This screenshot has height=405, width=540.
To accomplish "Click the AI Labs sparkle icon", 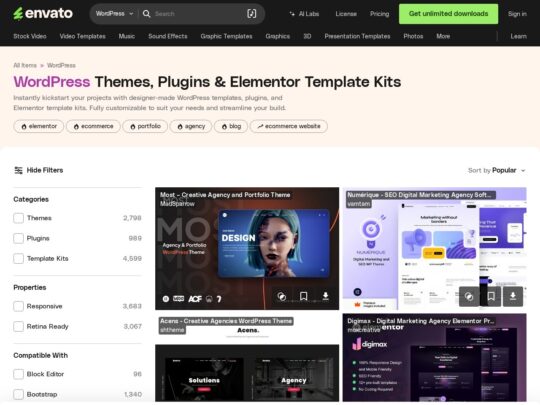I will (x=292, y=14).
